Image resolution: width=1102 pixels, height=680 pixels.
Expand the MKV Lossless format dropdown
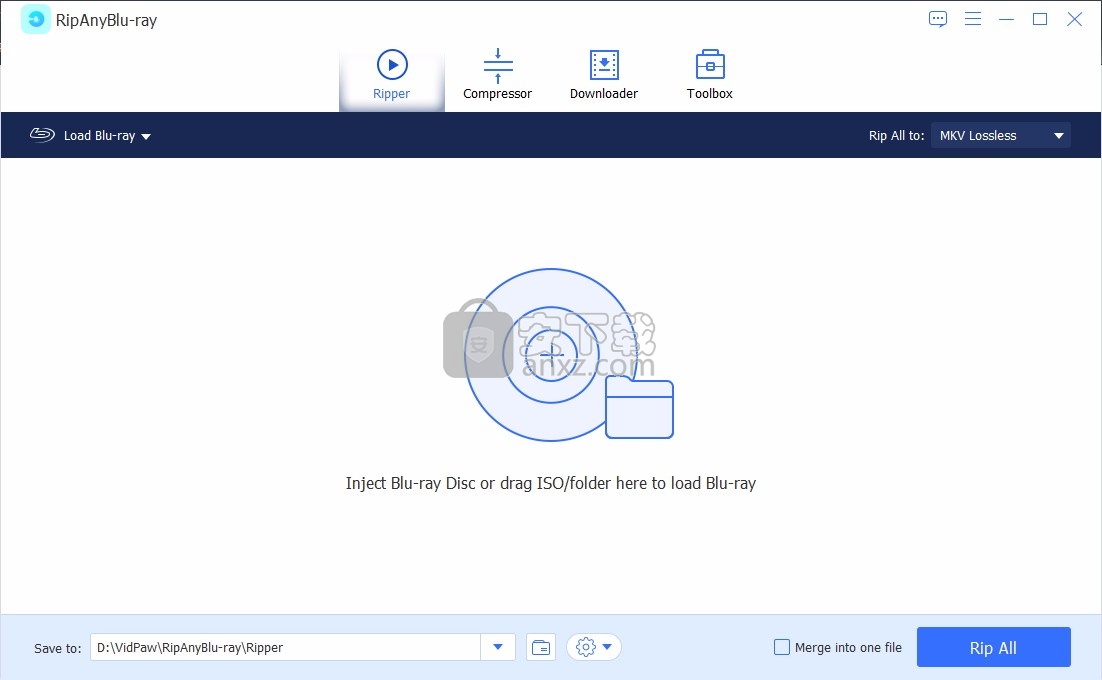1001,136
